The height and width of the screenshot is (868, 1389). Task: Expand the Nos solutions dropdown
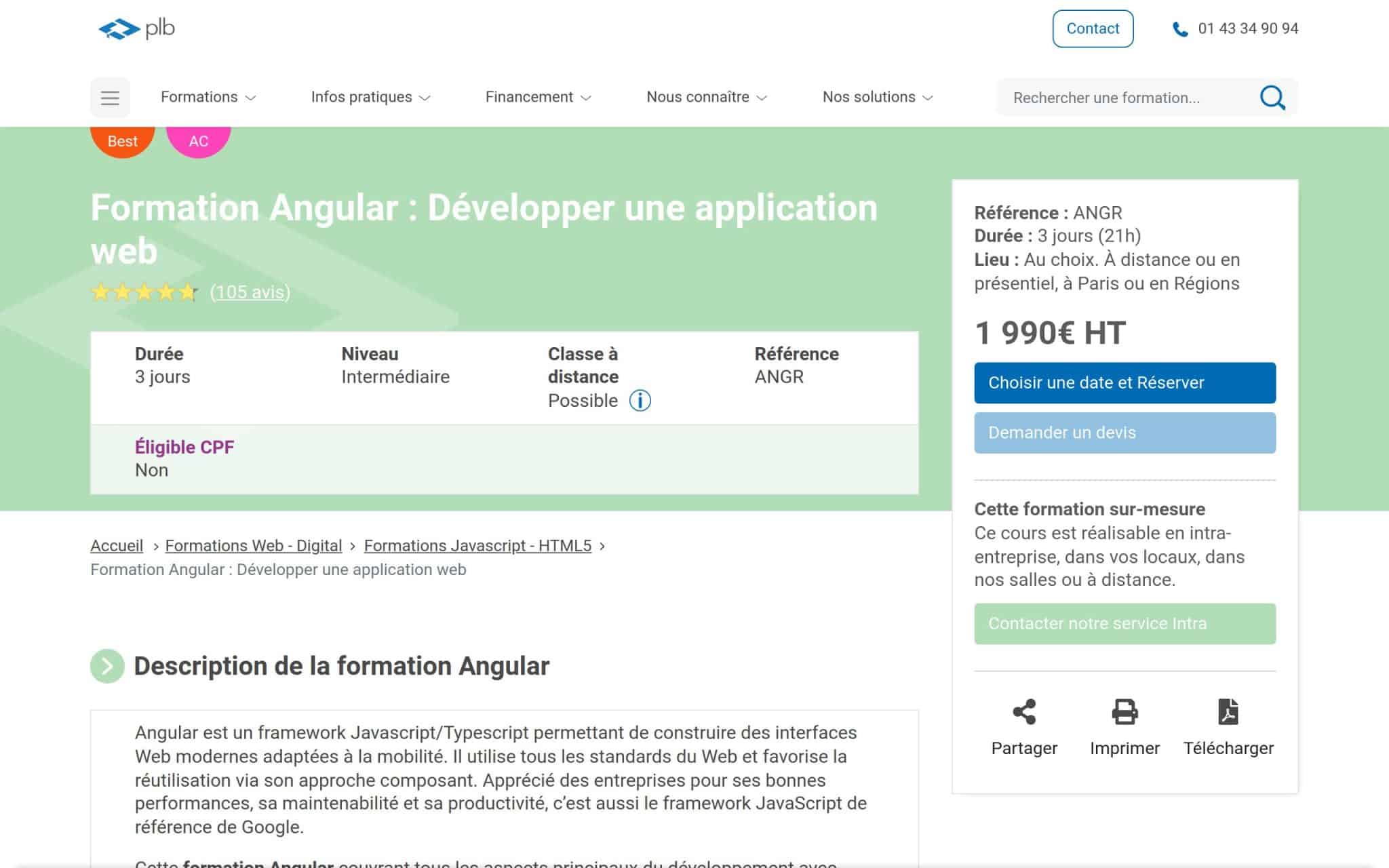878,97
